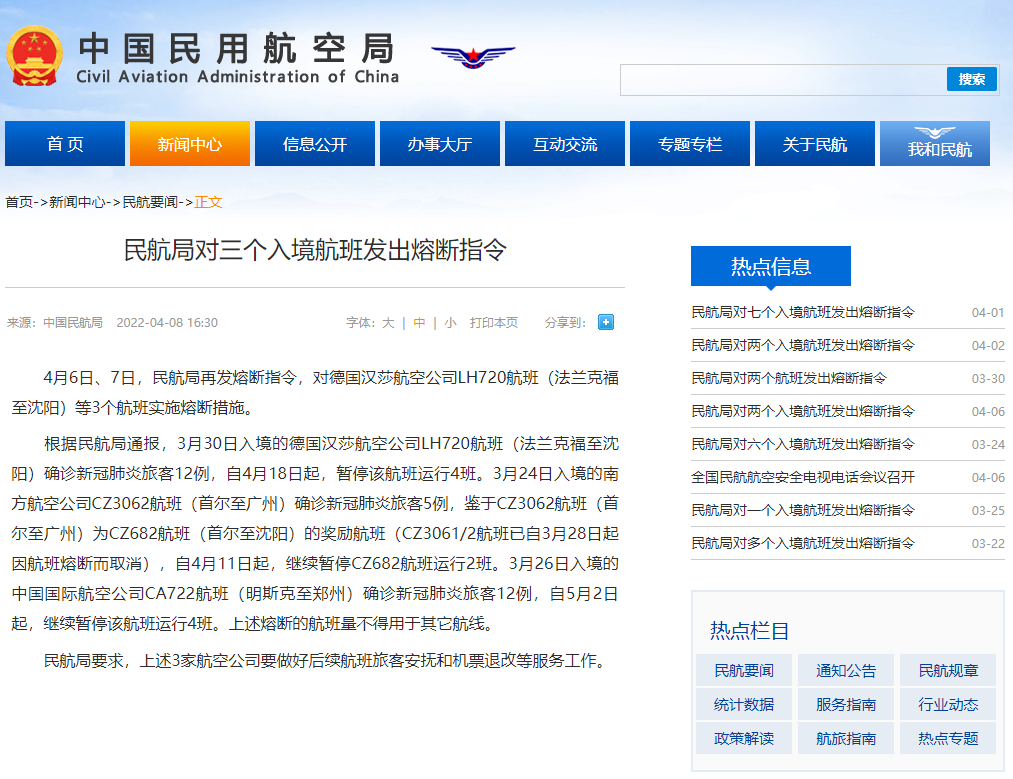This screenshot has width=1013, height=779.
Task: Click the search button 搜索
Action: pyautogui.click(x=971, y=80)
